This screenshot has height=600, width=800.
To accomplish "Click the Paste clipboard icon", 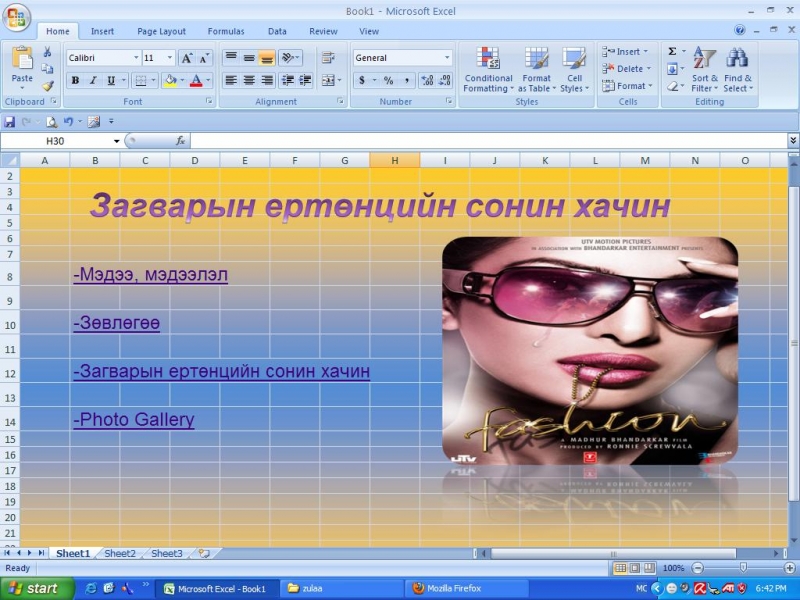I will point(22,58).
